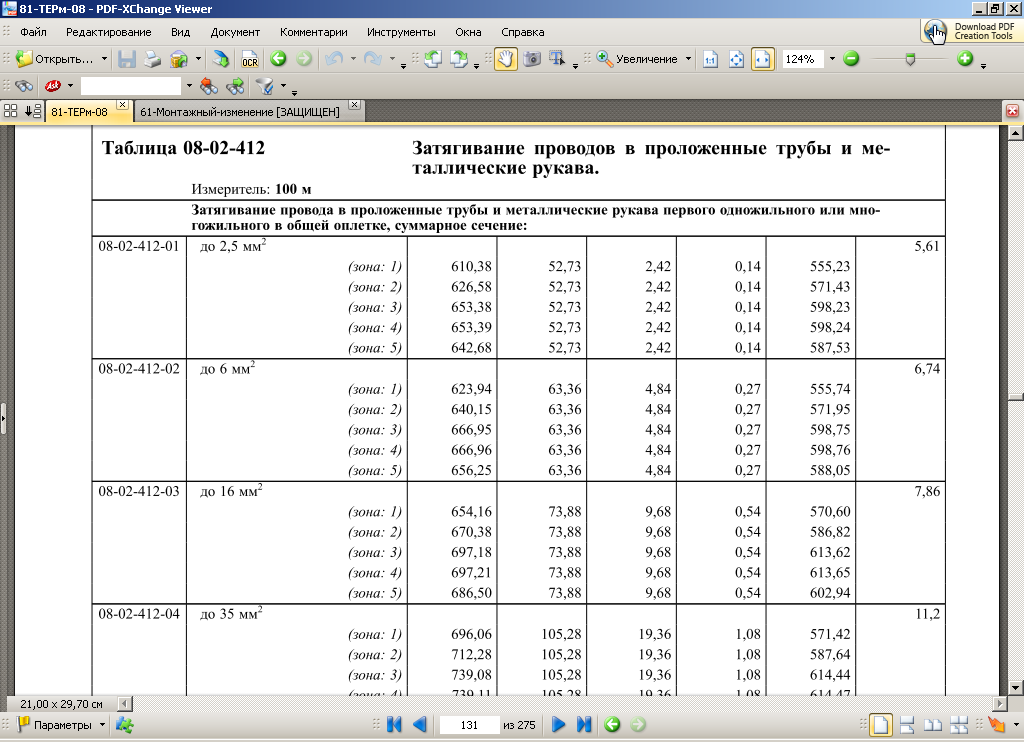Screen dimensions: 1024x742
Task: Go to next page
Action: tap(558, 724)
